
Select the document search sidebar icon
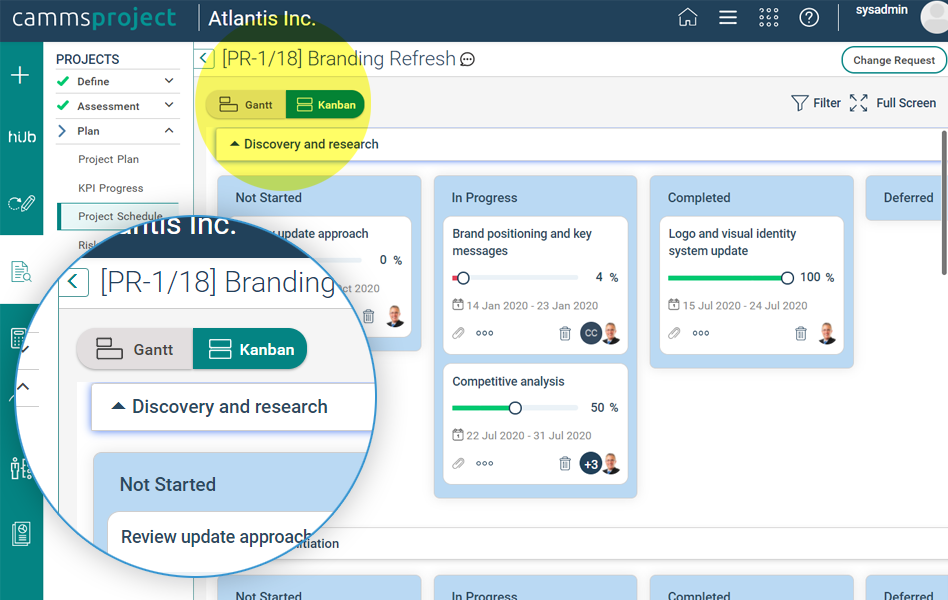click(21, 272)
